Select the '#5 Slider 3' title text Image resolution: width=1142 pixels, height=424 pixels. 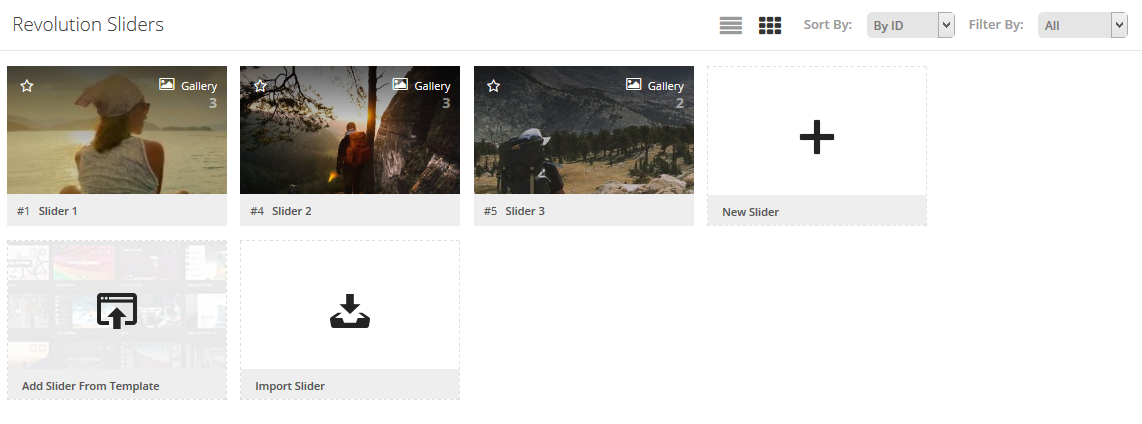514,211
